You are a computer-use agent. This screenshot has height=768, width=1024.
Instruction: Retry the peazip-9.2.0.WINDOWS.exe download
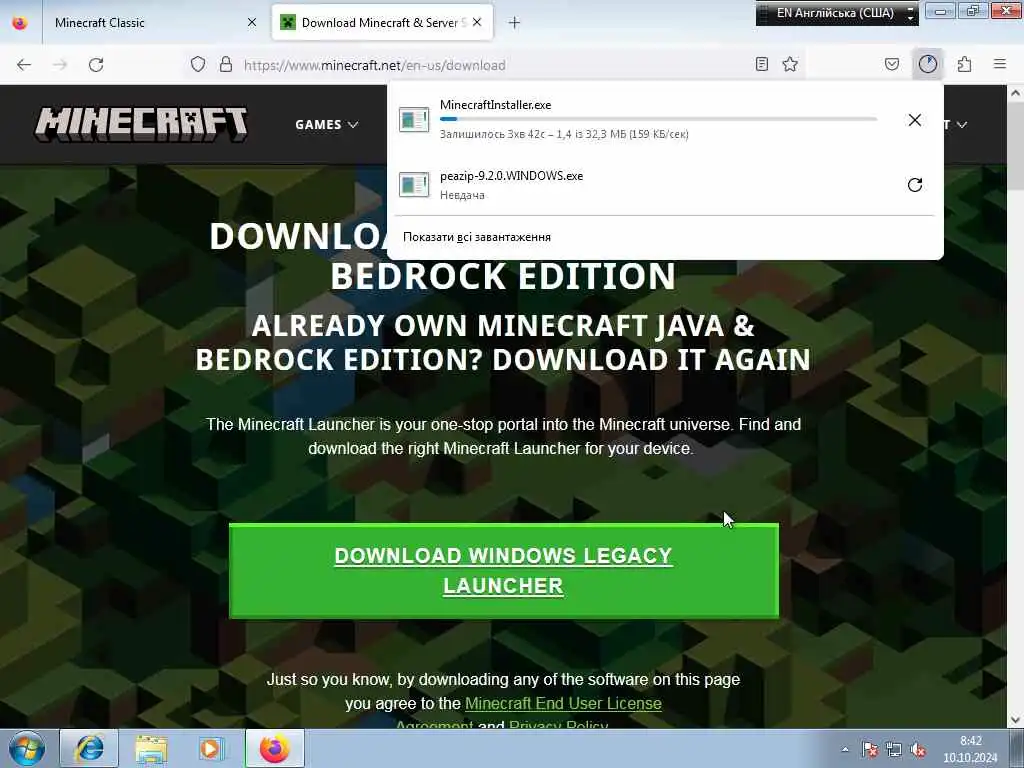click(x=915, y=185)
